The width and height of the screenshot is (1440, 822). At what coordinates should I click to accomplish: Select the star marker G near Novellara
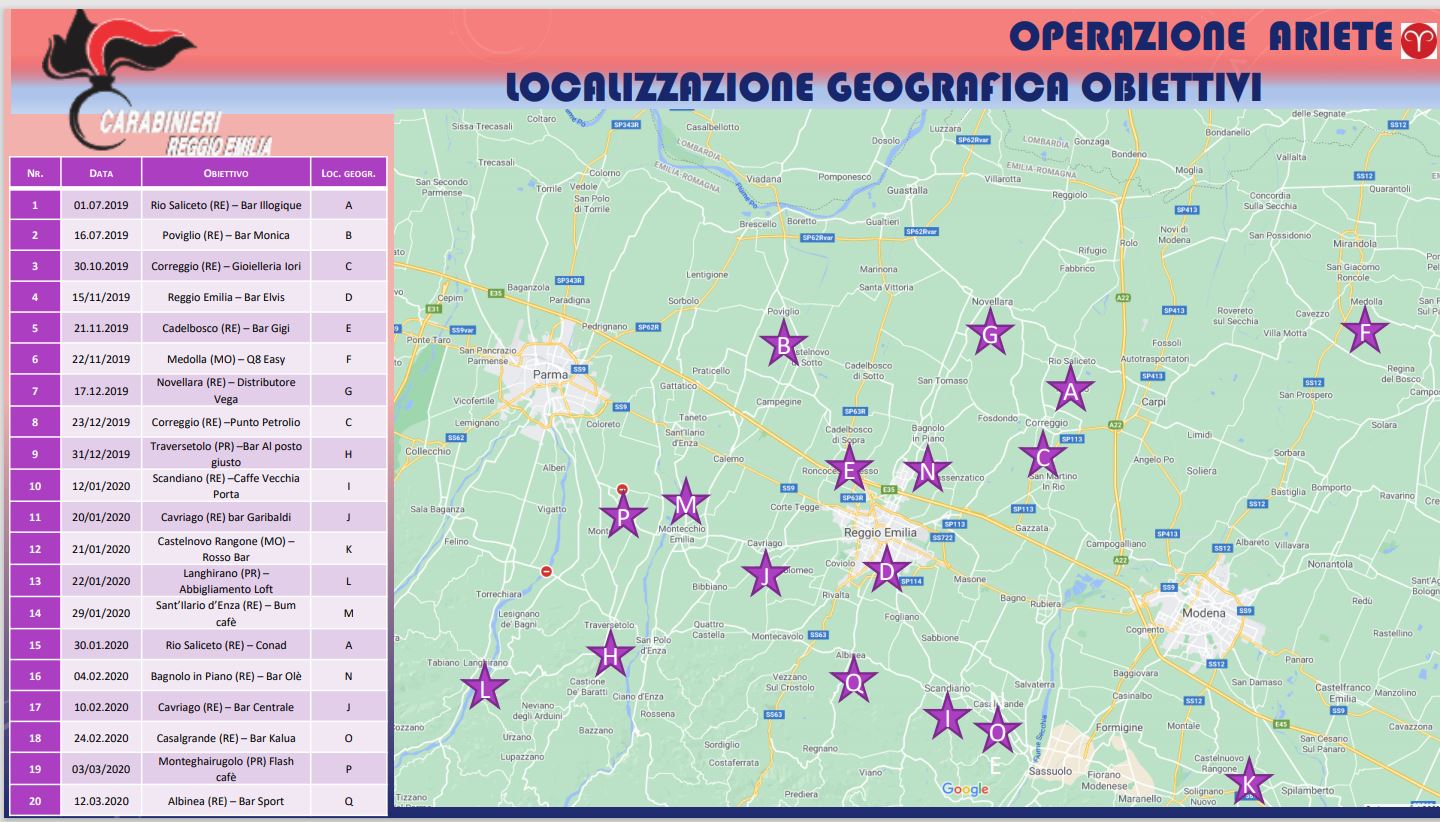(x=990, y=333)
